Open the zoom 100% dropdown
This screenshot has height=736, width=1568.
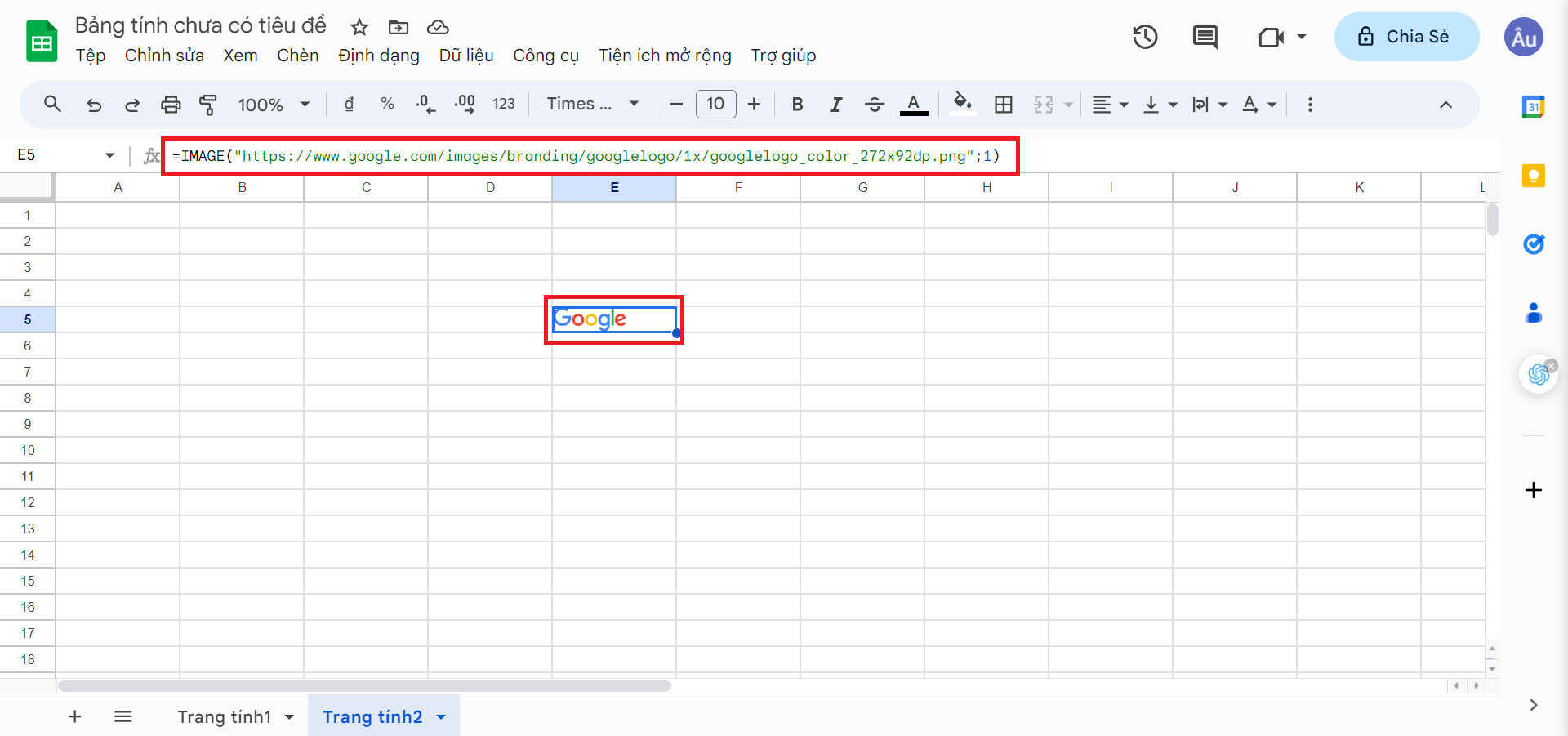(x=274, y=105)
